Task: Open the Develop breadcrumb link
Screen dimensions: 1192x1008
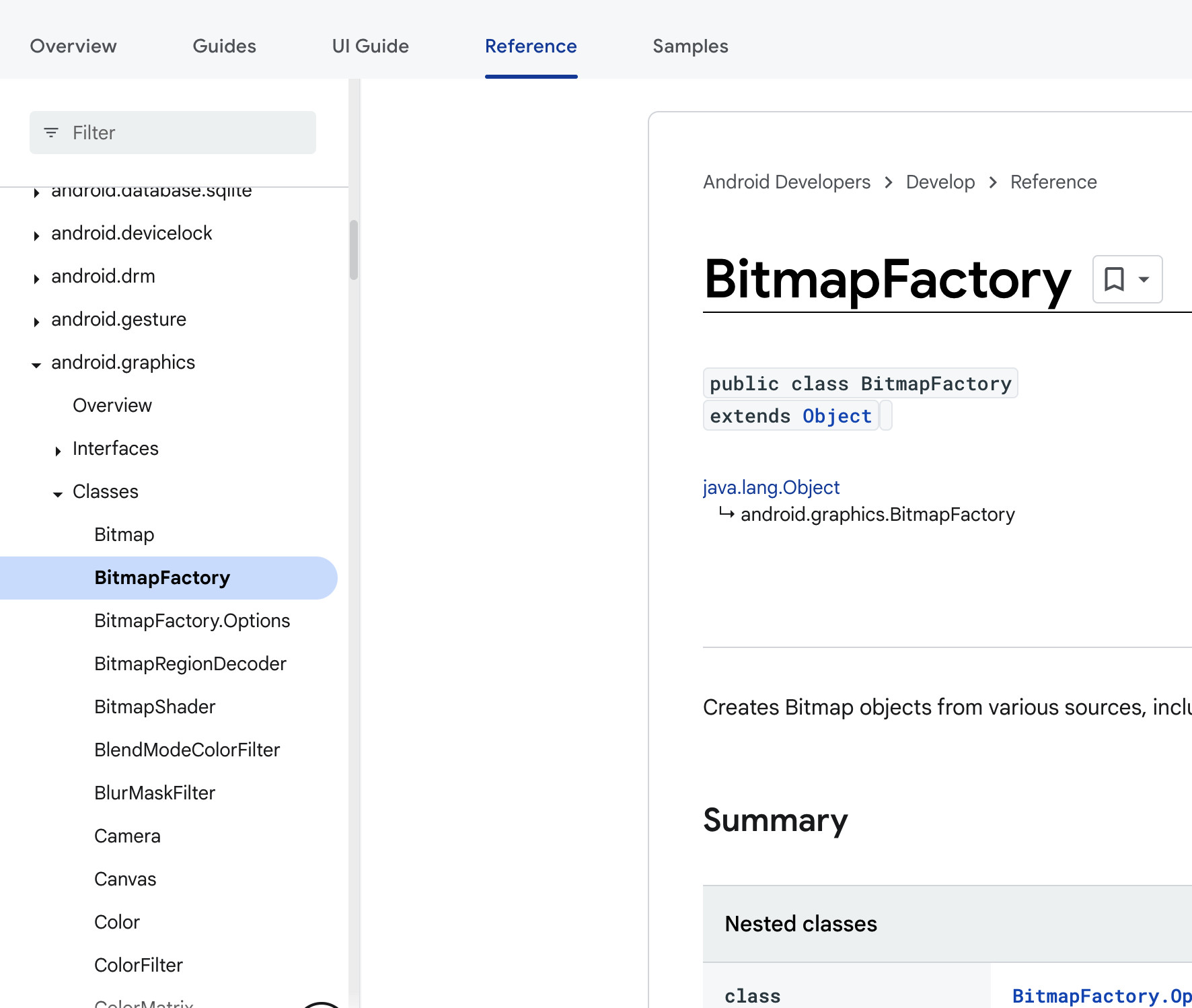Action: coord(940,182)
